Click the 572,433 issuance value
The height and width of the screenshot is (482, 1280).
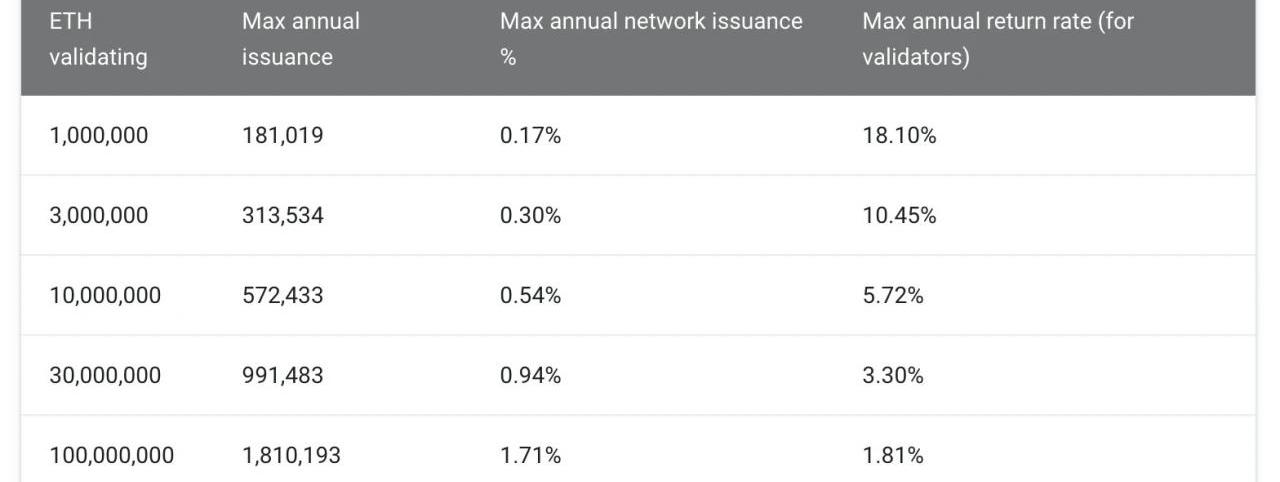tap(282, 296)
